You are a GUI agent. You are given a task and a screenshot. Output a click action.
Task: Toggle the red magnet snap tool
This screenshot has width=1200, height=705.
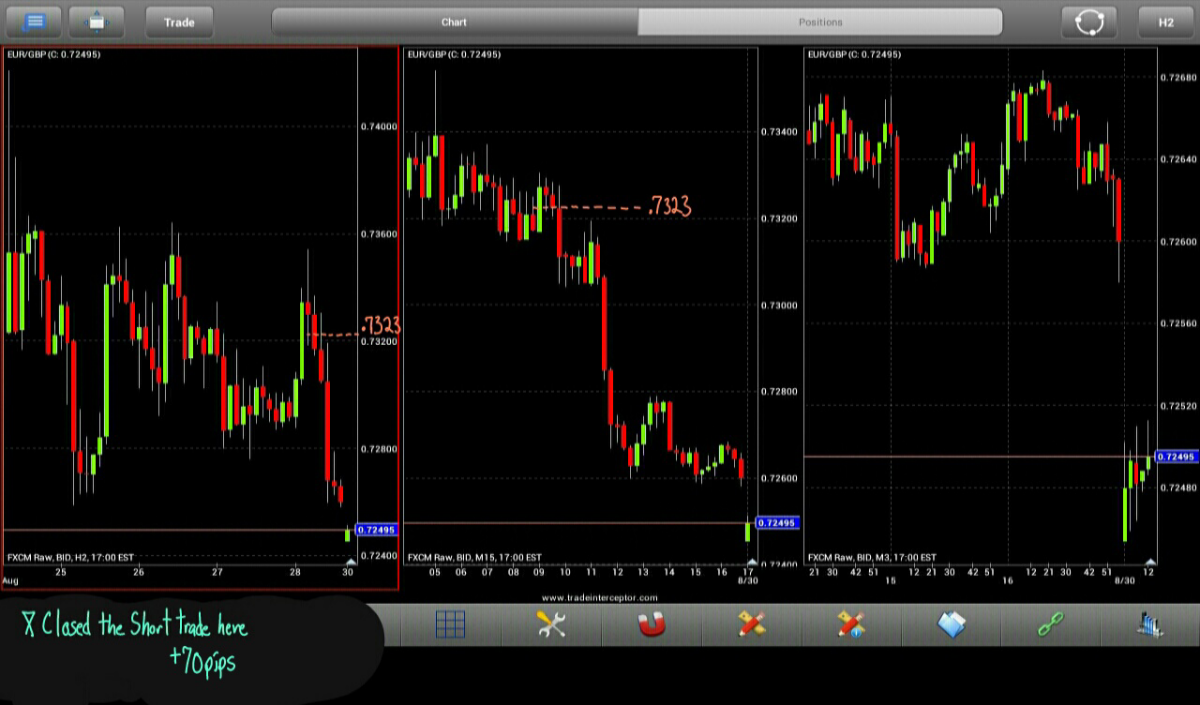click(x=651, y=625)
